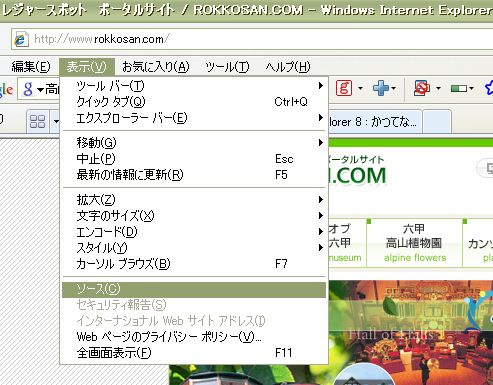This screenshot has width=493, height=385.
Task: Open Web ページのプライバシー ポリシー(V)
Action: pos(194,337)
